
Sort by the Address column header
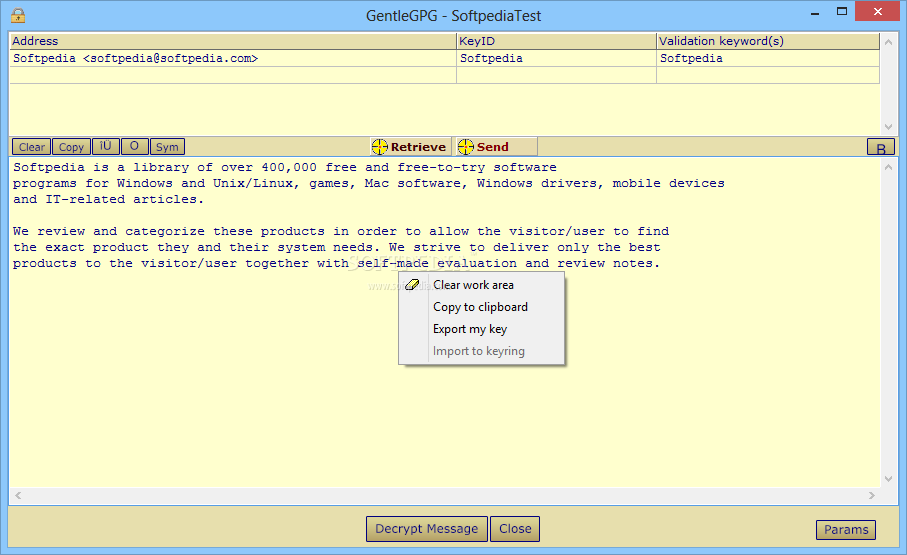233,41
